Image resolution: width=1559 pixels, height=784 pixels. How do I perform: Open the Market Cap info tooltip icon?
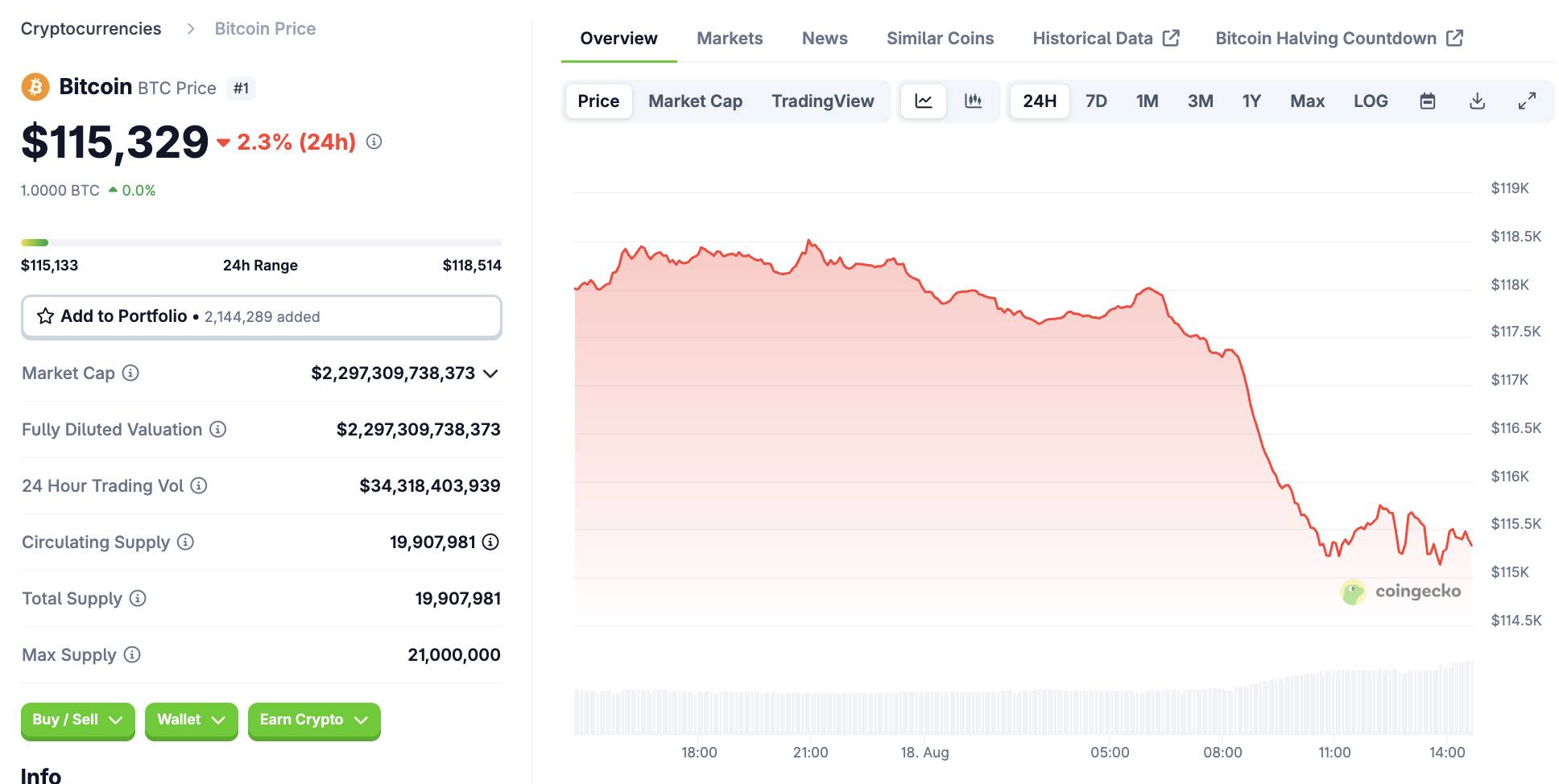point(130,373)
